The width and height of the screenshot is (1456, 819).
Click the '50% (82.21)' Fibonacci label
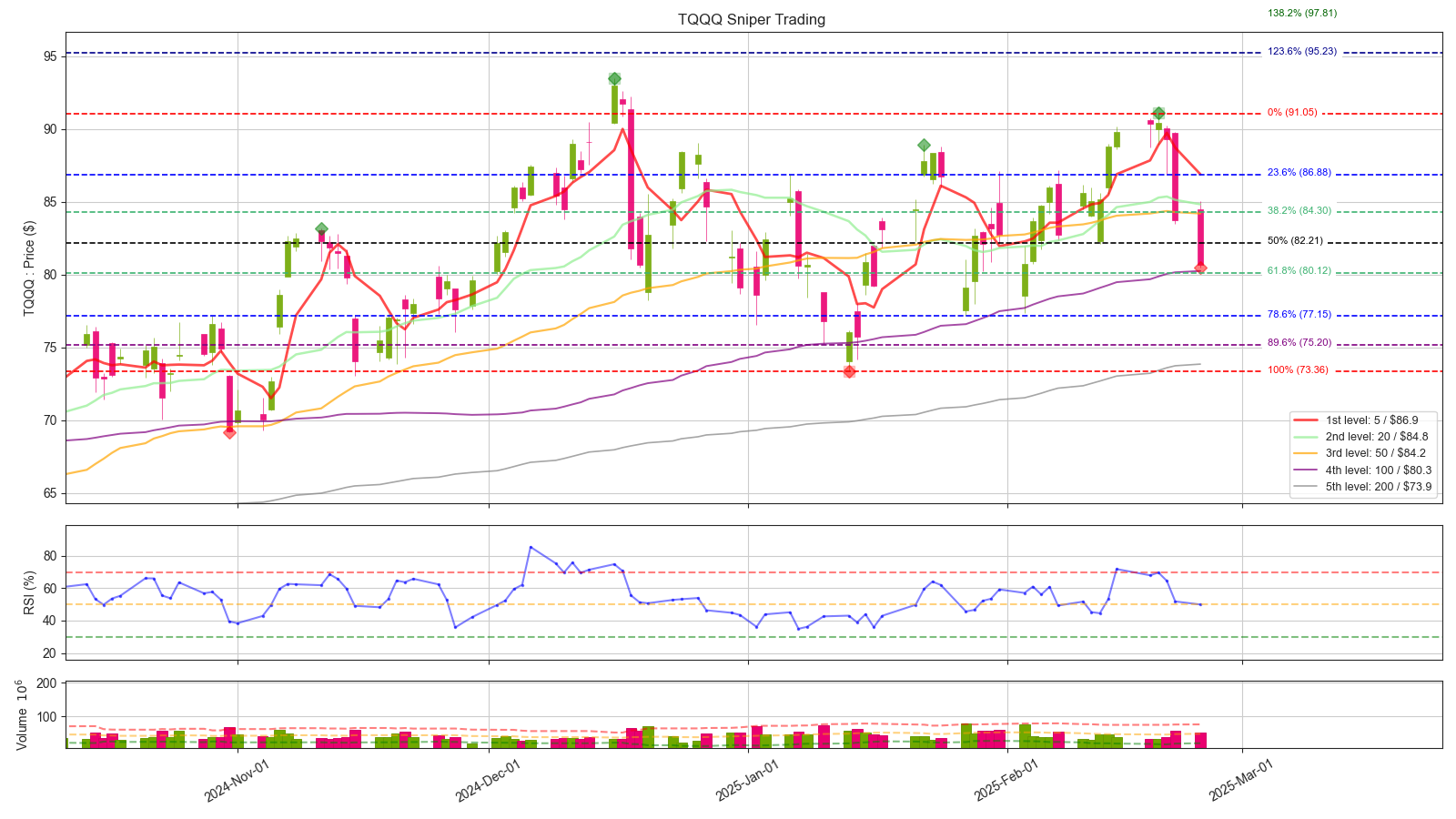coord(1295,241)
